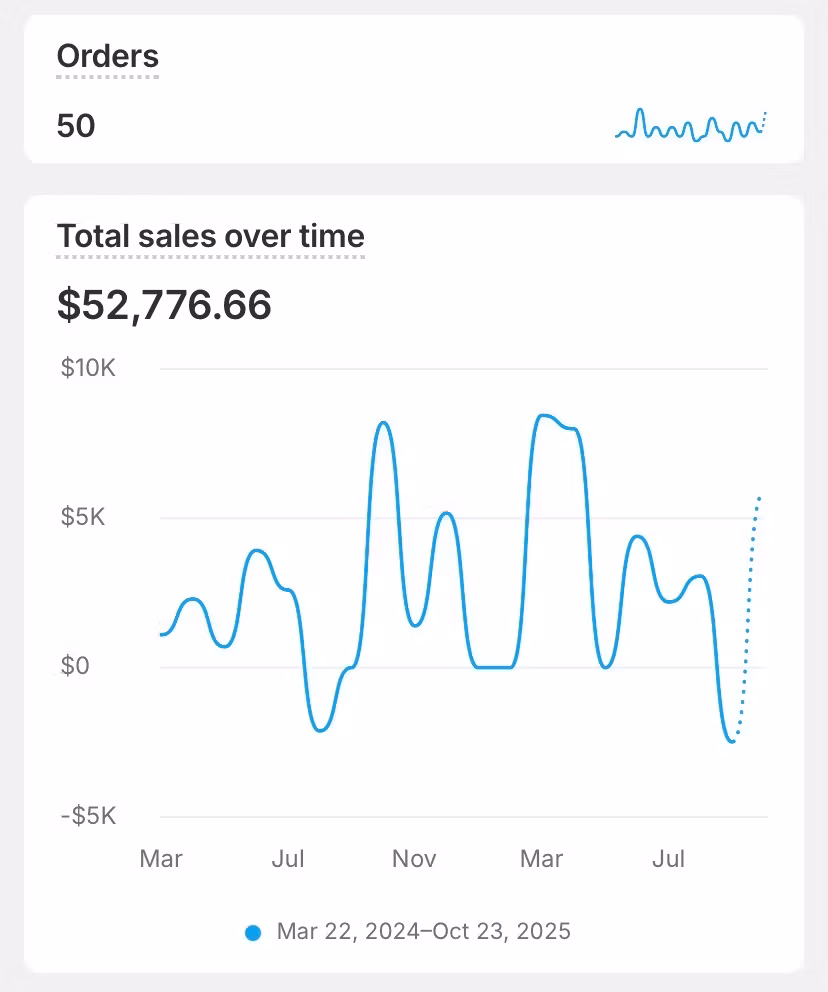Select the last Jul label on the x-axis

(668, 859)
